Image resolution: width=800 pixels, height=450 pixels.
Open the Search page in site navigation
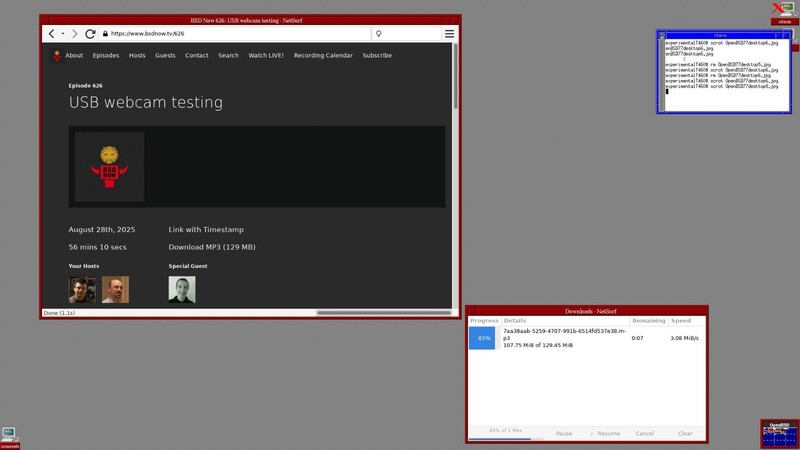pos(228,55)
